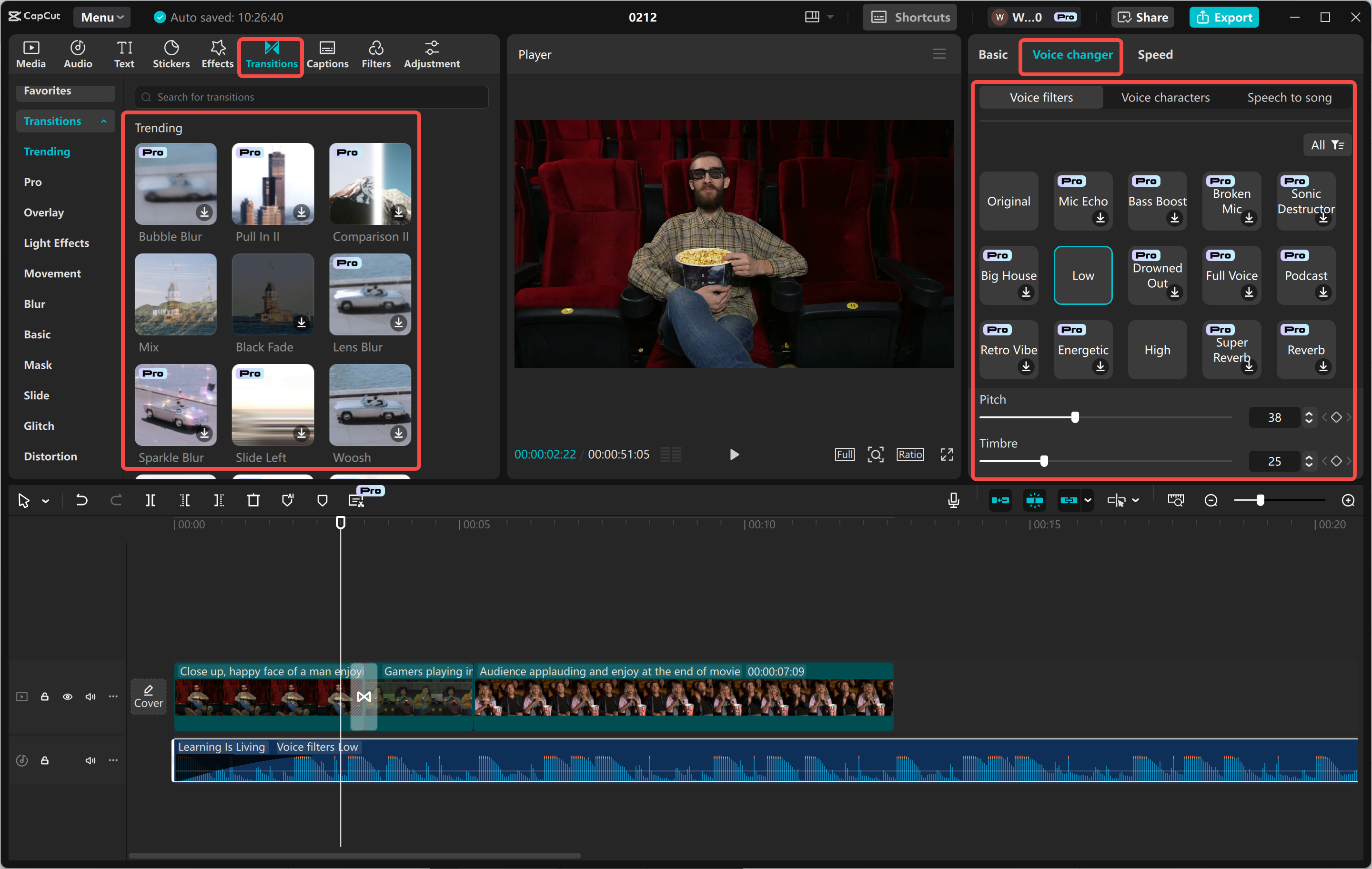Click the Pitch slider handle
Viewport: 1372px width, 869px height.
[x=1075, y=417]
